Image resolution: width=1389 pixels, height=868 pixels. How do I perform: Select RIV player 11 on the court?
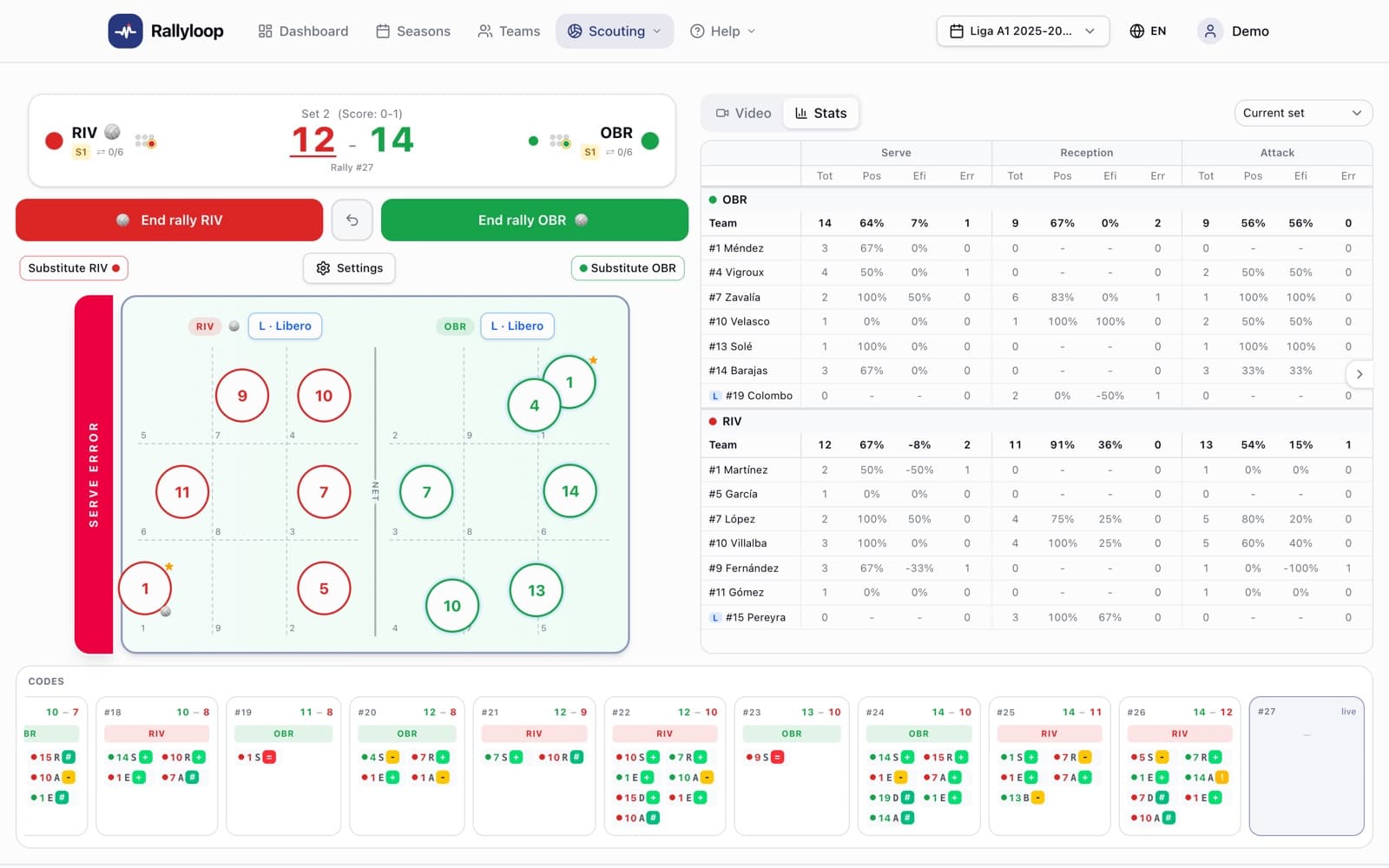coord(182,492)
